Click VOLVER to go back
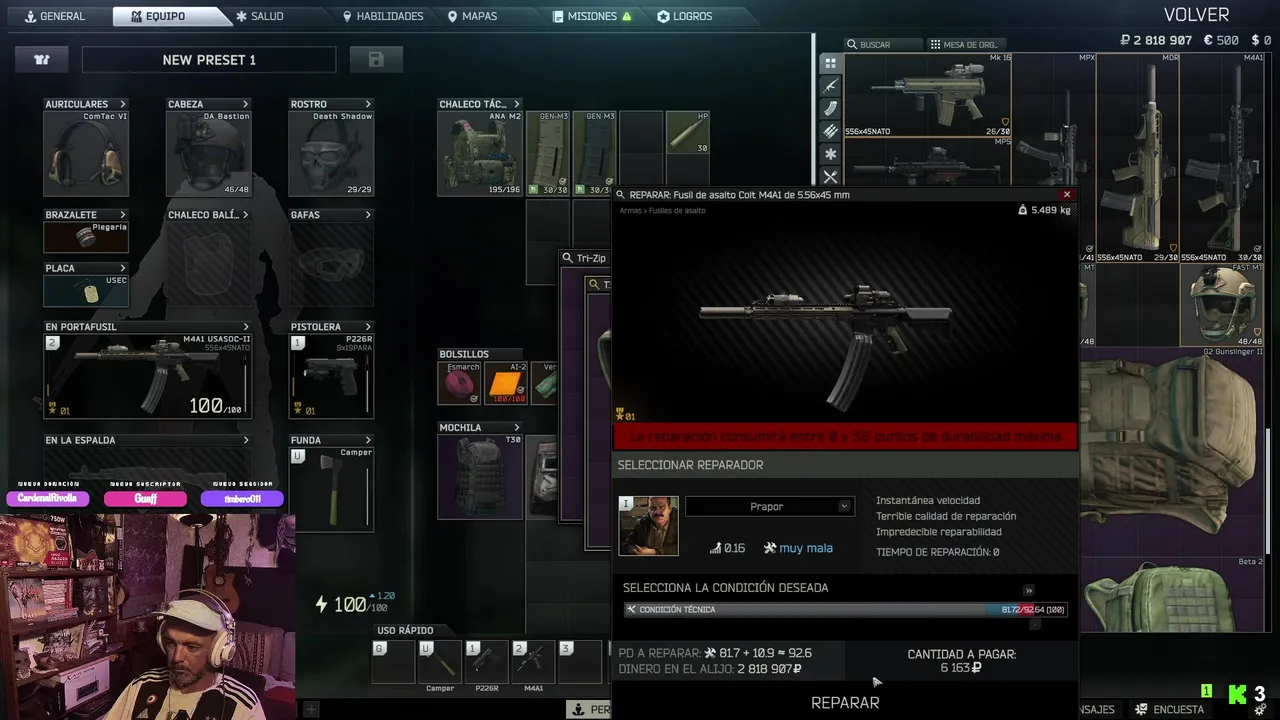 [x=1196, y=14]
